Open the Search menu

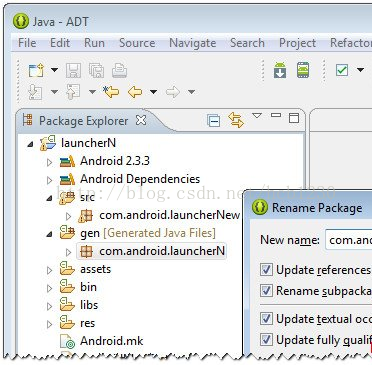(247, 43)
